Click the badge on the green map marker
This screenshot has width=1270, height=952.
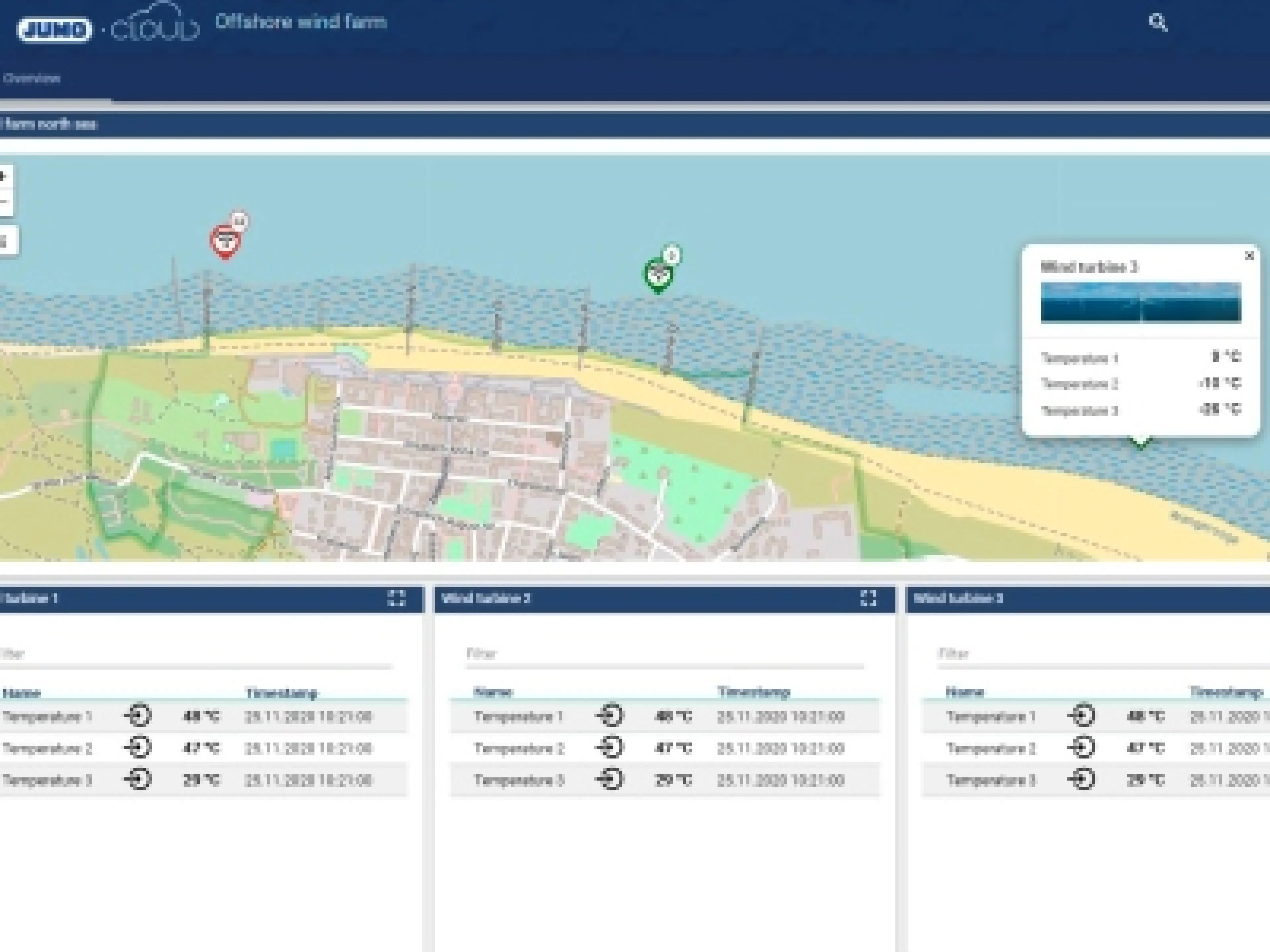[x=672, y=255]
